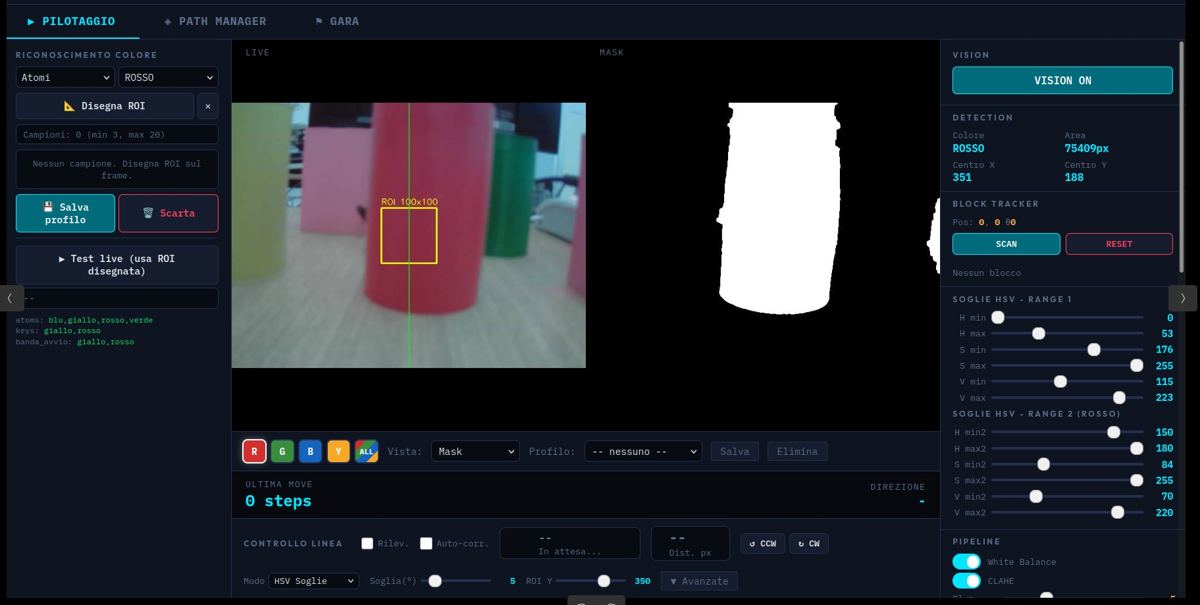Open the Atomi category dropdown
The height and width of the screenshot is (605, 1200).
coord(65,77)
